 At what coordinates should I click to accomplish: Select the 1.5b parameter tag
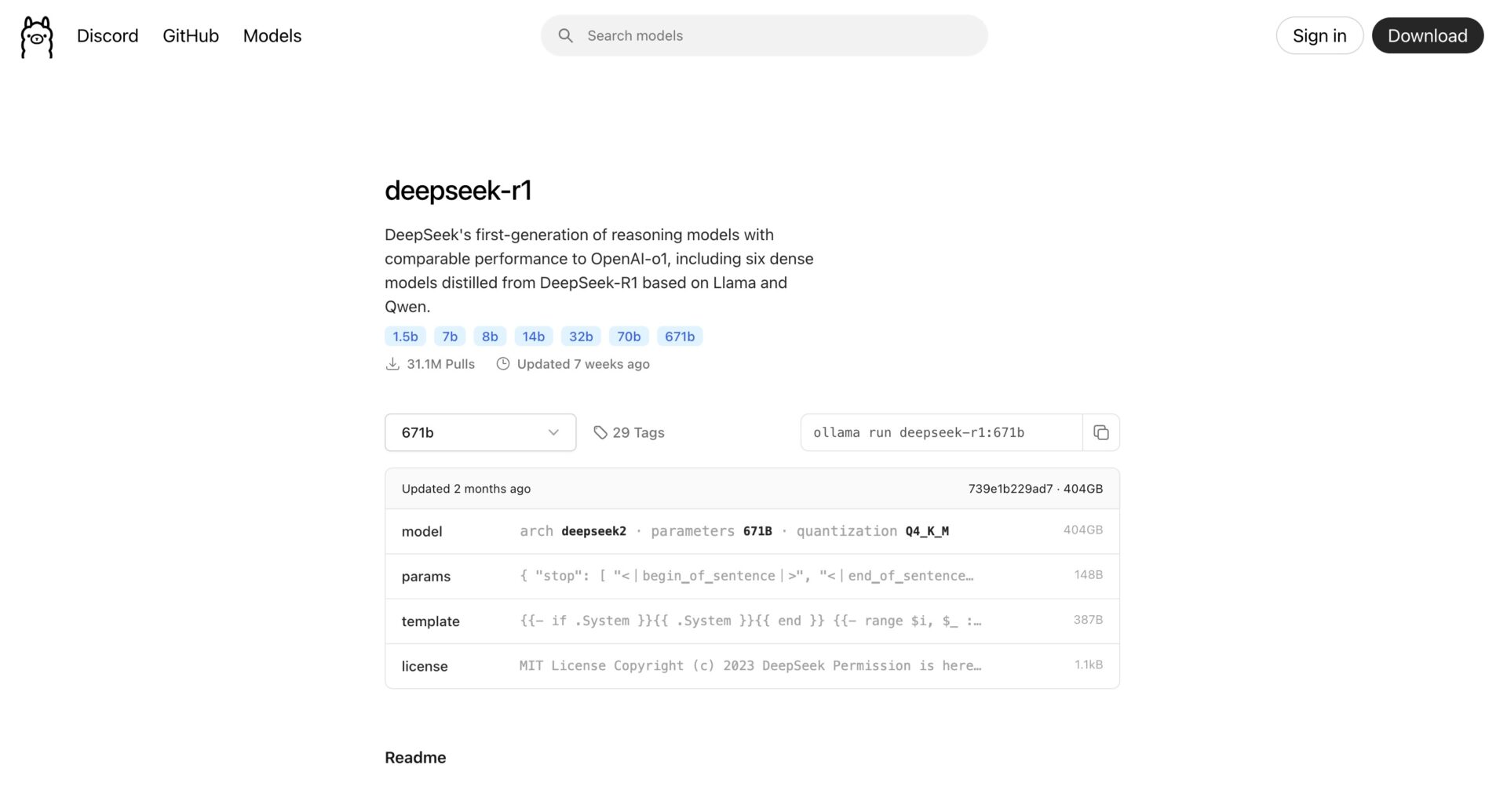(x=405, y=336)
